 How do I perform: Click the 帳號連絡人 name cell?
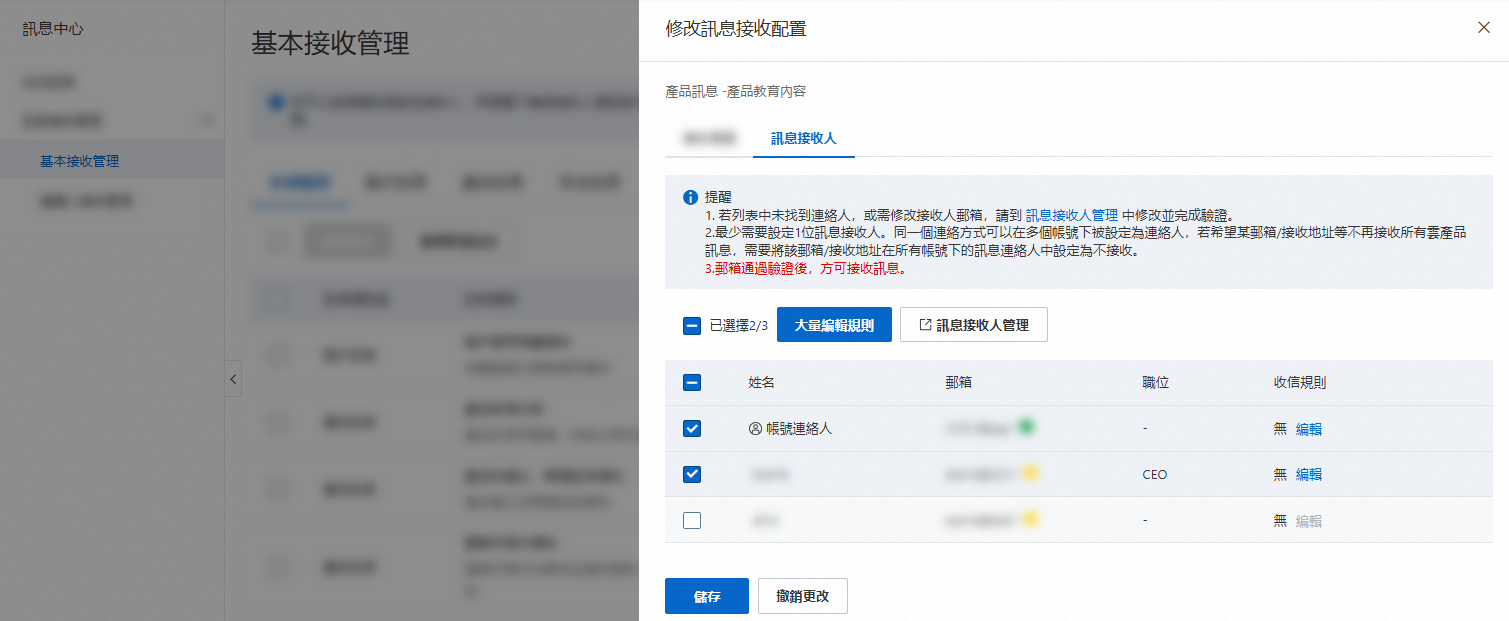pos(799,428)
